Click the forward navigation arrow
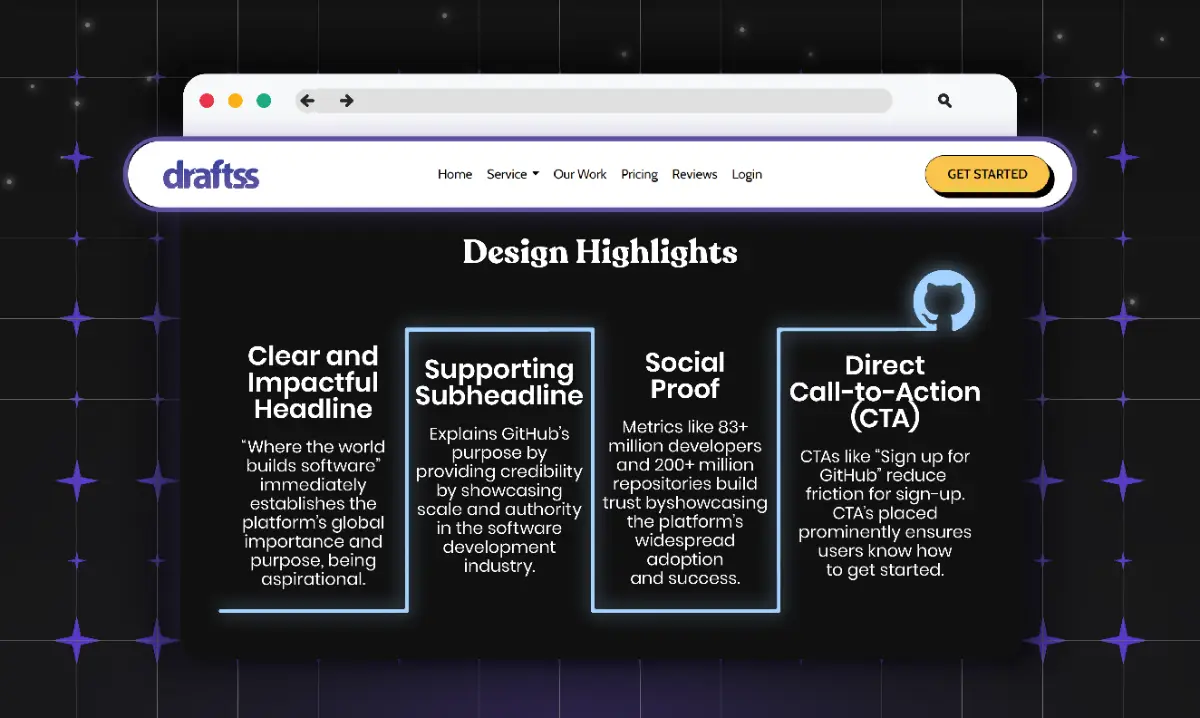1200x718 pixels. tap(346, 100)
